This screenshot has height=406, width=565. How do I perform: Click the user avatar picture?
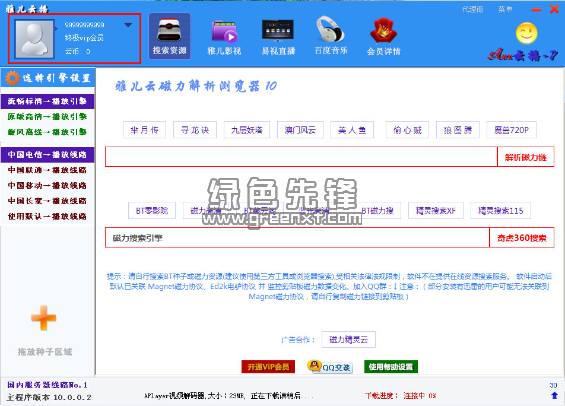click(x=34, y=39)
